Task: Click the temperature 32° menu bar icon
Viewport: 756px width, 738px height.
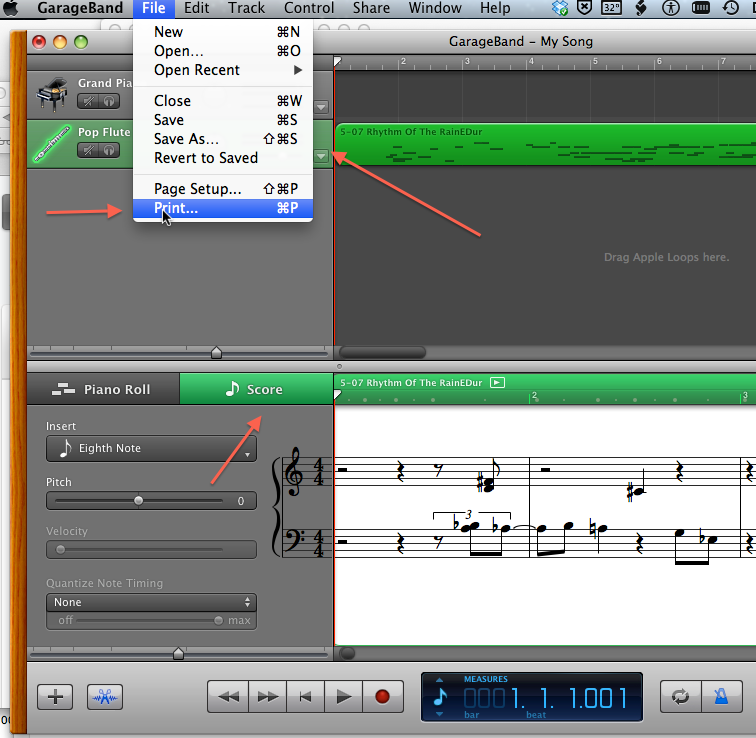Action: pyautogui.click(x=611, y=8)
